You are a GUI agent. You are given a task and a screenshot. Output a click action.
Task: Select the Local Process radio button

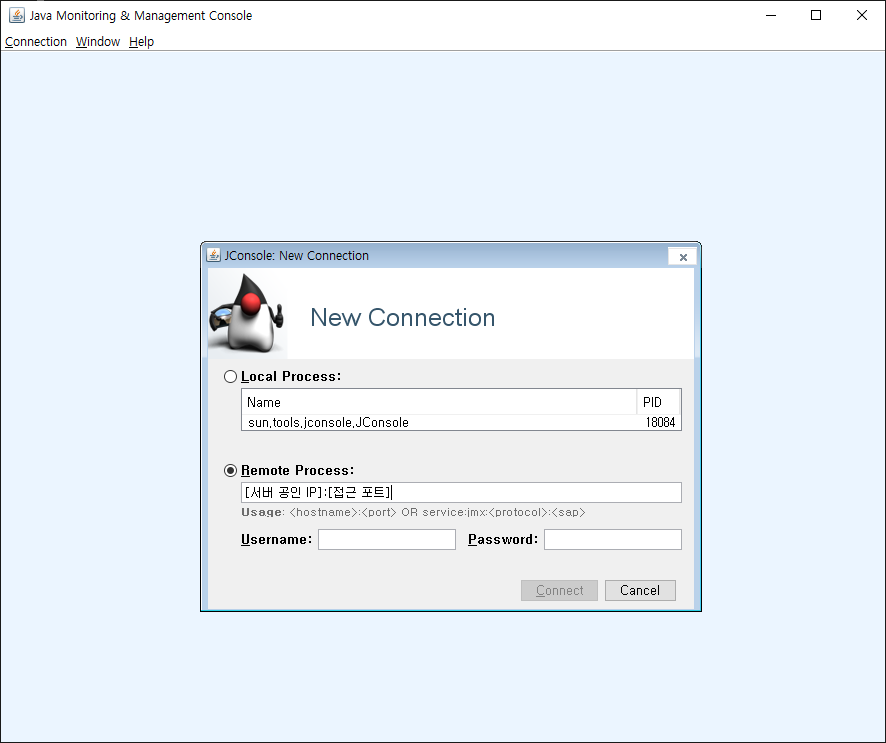coord(230,376)
